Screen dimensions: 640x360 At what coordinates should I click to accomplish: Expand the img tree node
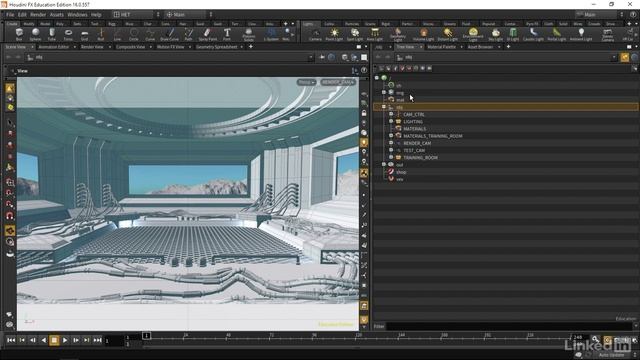(384, 93)
